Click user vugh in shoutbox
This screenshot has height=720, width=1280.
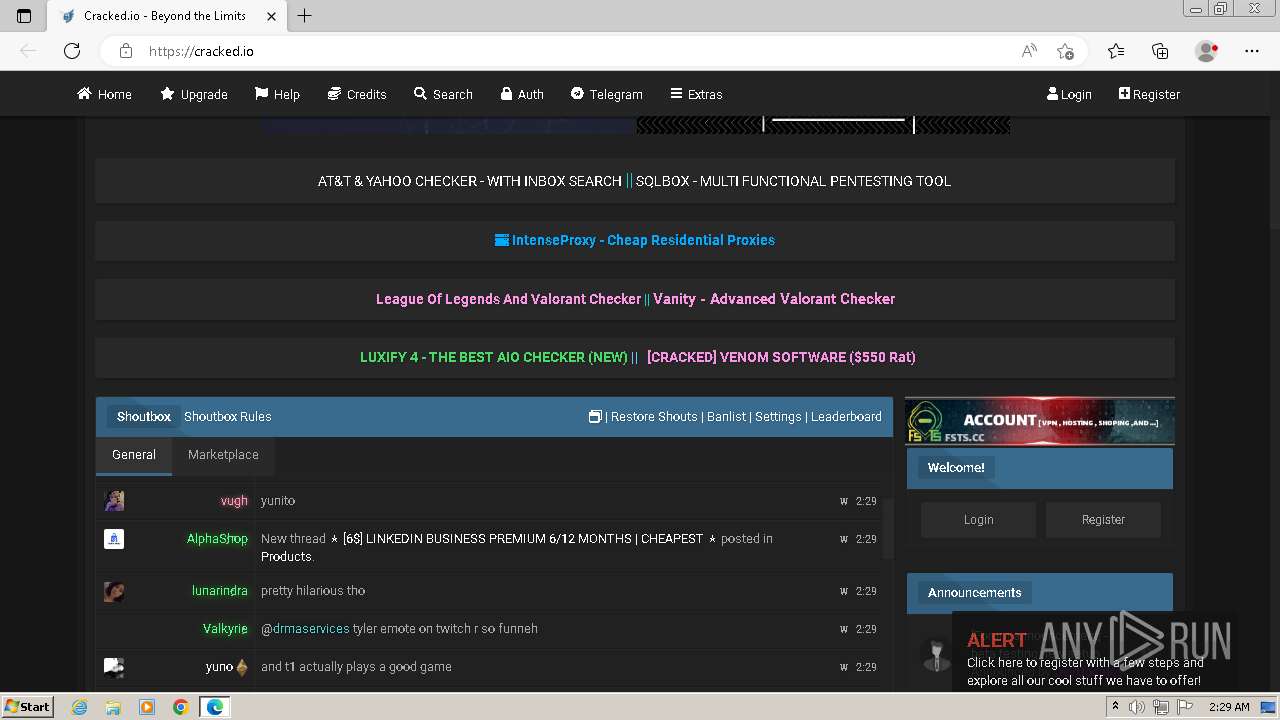(234, 501)
